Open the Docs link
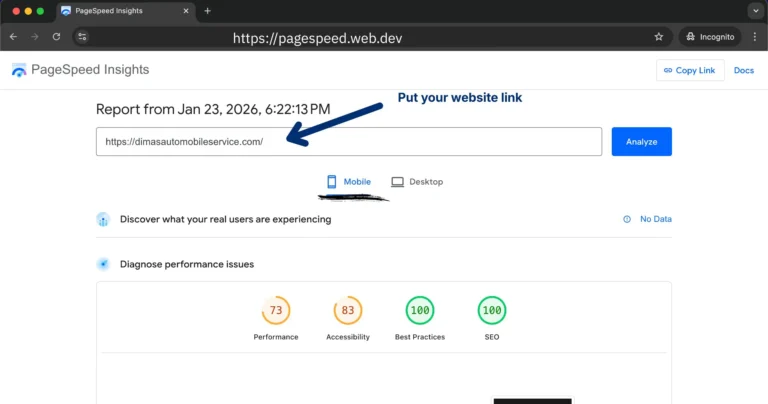The width and height of the screenshot is (768, 404). coord(744,71)
